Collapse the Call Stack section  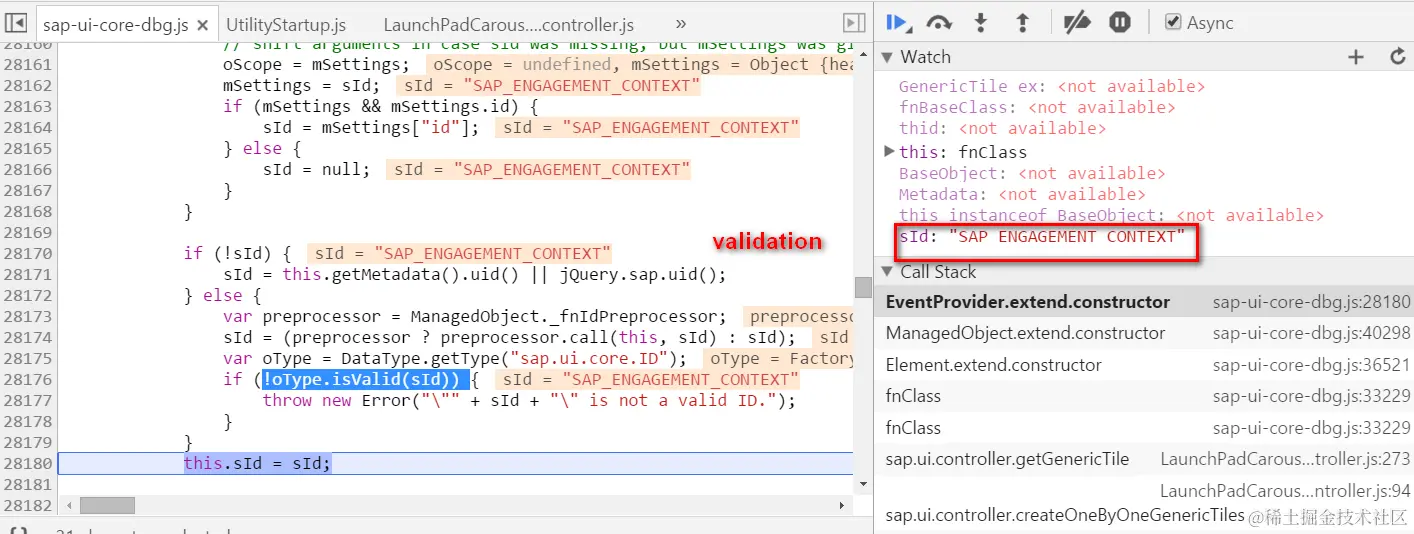pos(887,272)
